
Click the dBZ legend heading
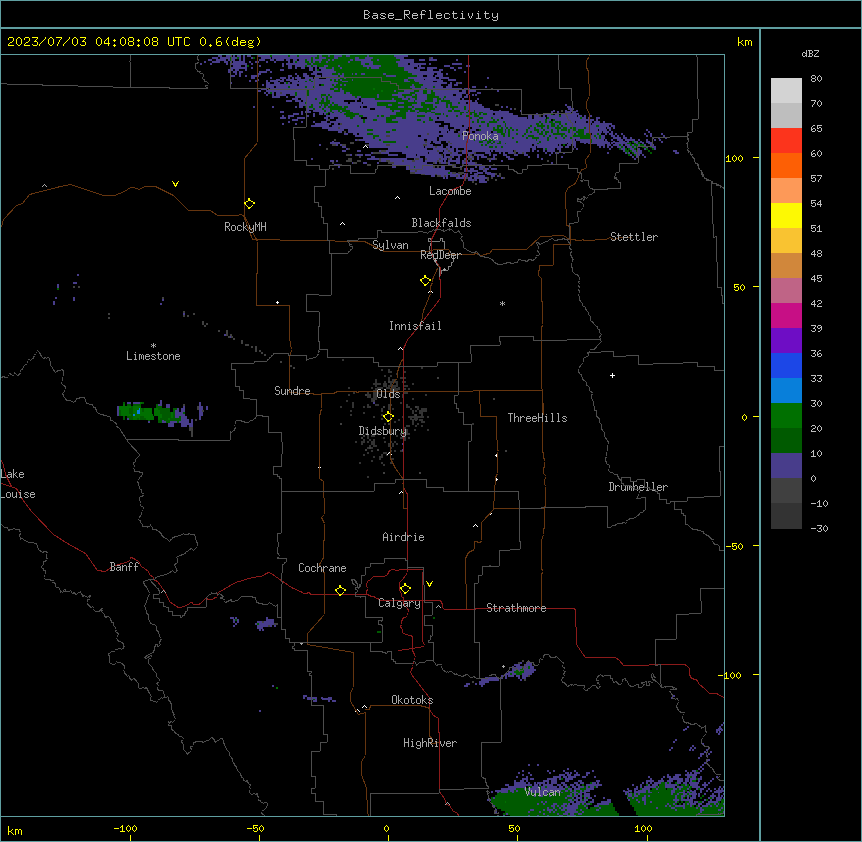pyautogui.click(x=810, y=53)
